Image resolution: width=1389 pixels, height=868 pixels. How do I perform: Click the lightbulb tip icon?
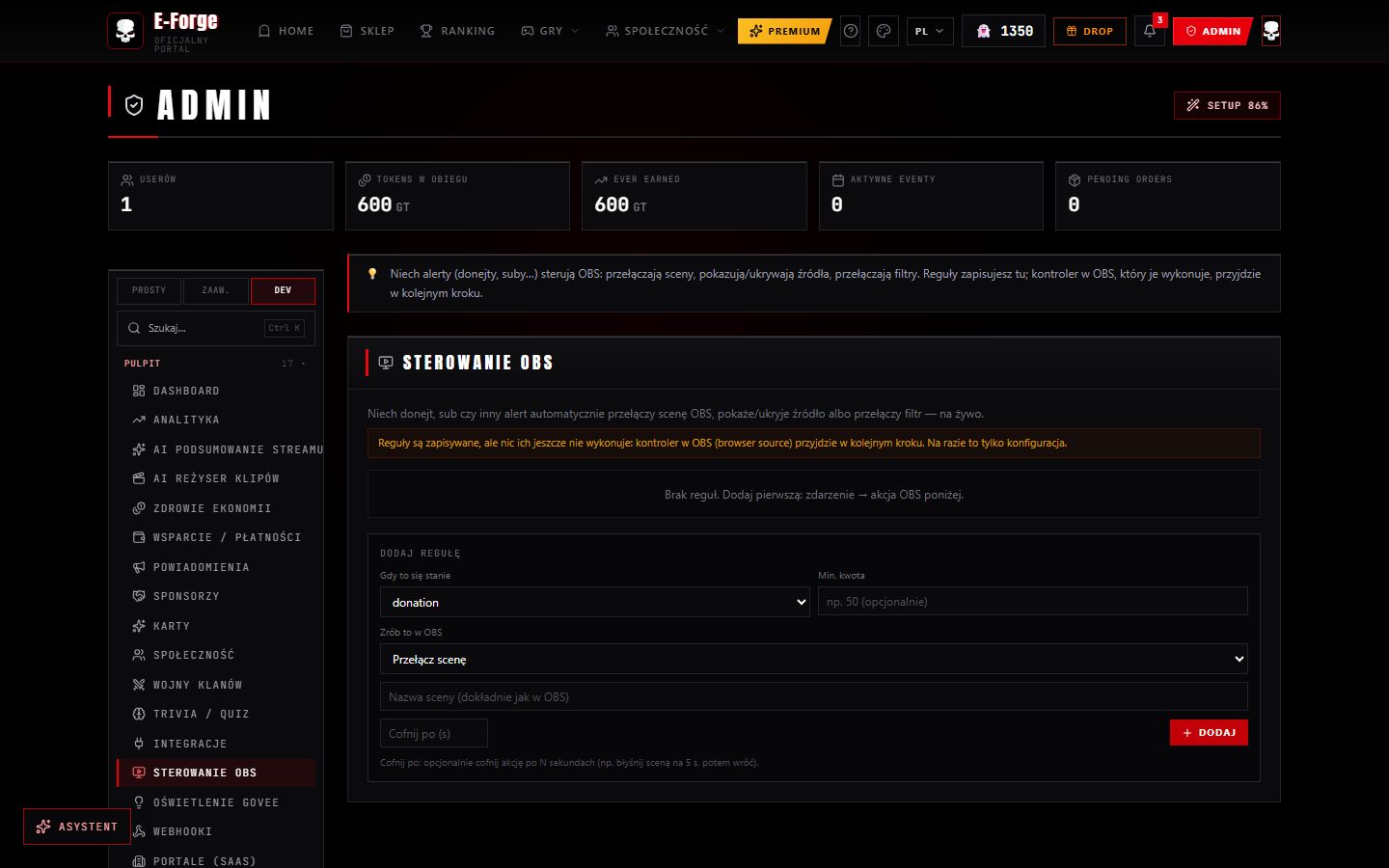372,274
